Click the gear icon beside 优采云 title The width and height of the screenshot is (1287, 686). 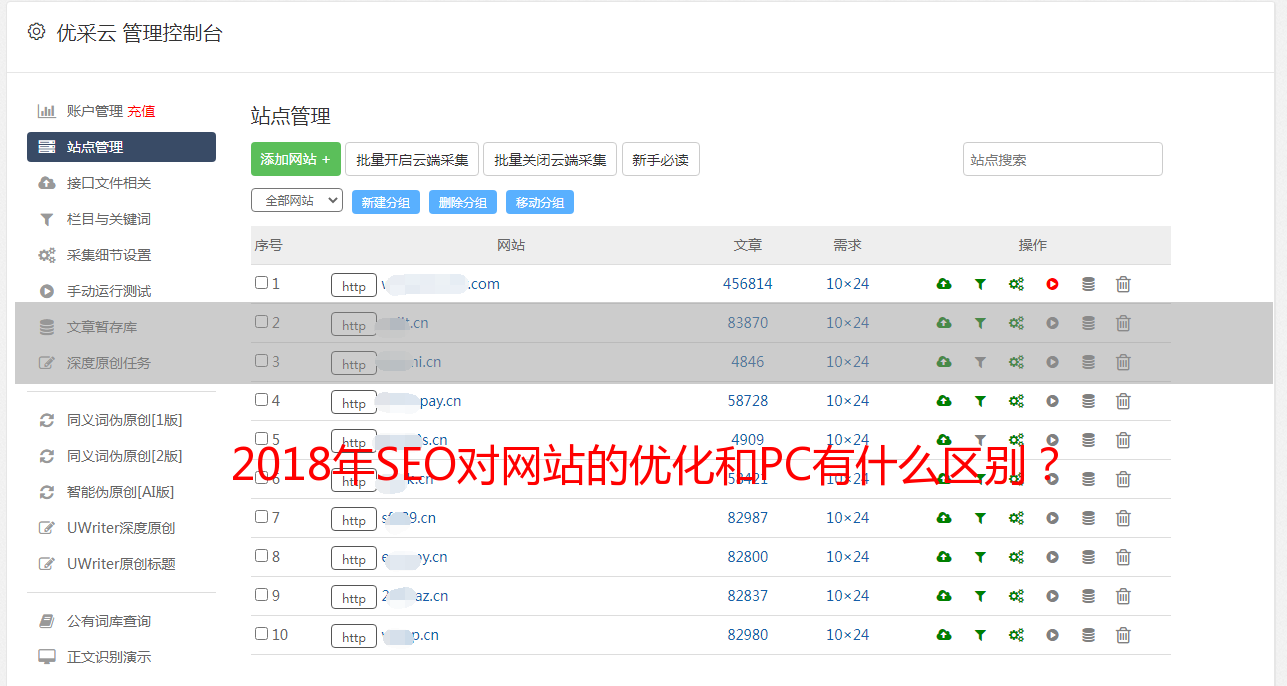(x=36, y=32)
